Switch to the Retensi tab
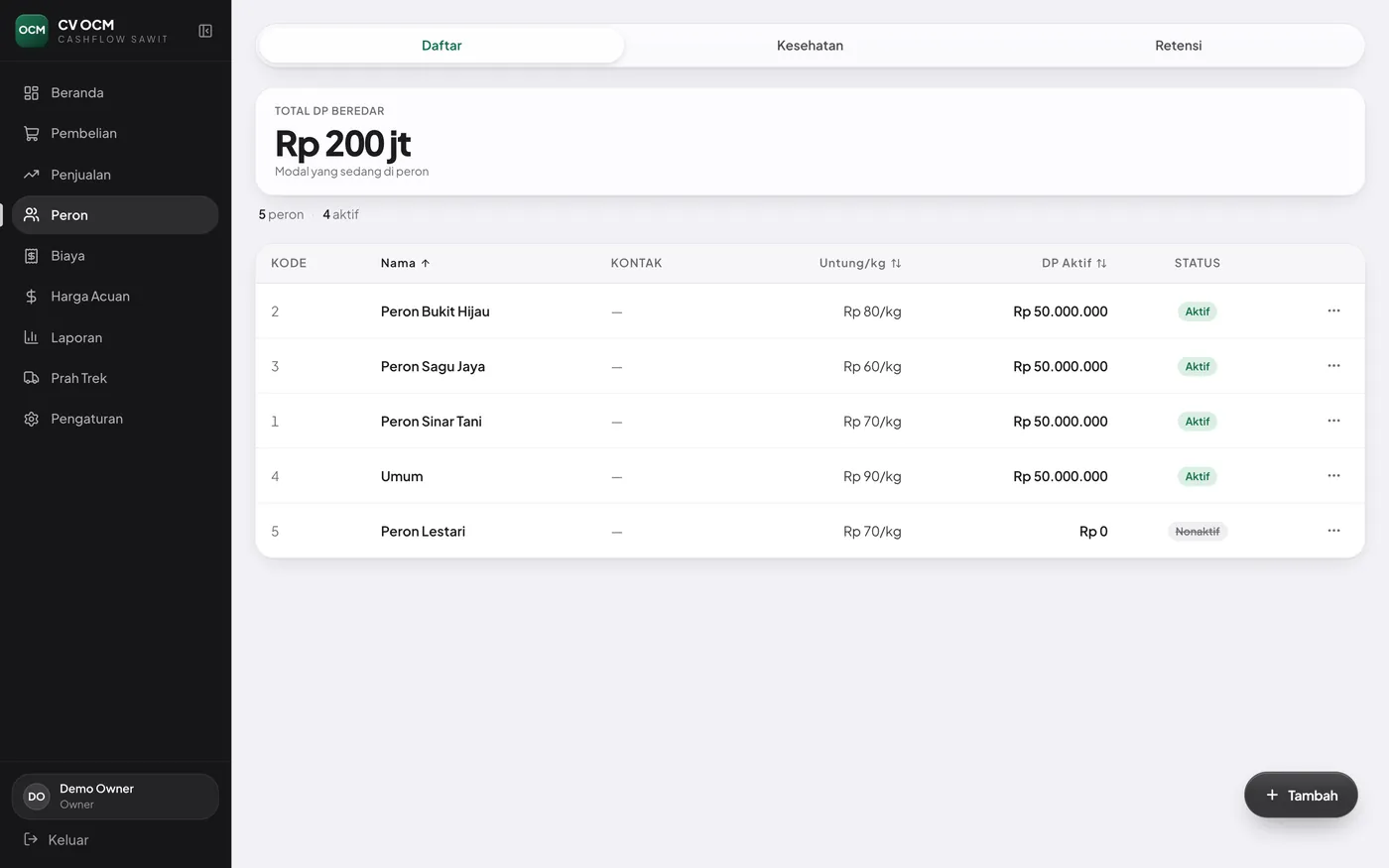Screen dimensions: 1389x868 point(1178,46)
